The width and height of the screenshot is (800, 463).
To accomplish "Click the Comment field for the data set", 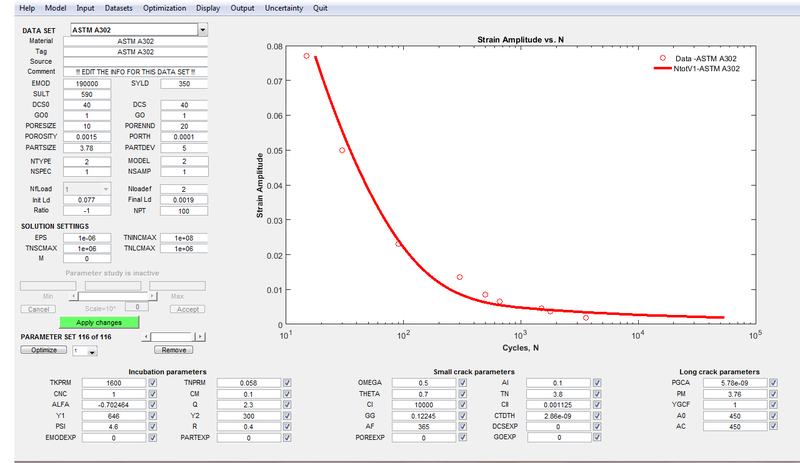I will tap(135, 72).
